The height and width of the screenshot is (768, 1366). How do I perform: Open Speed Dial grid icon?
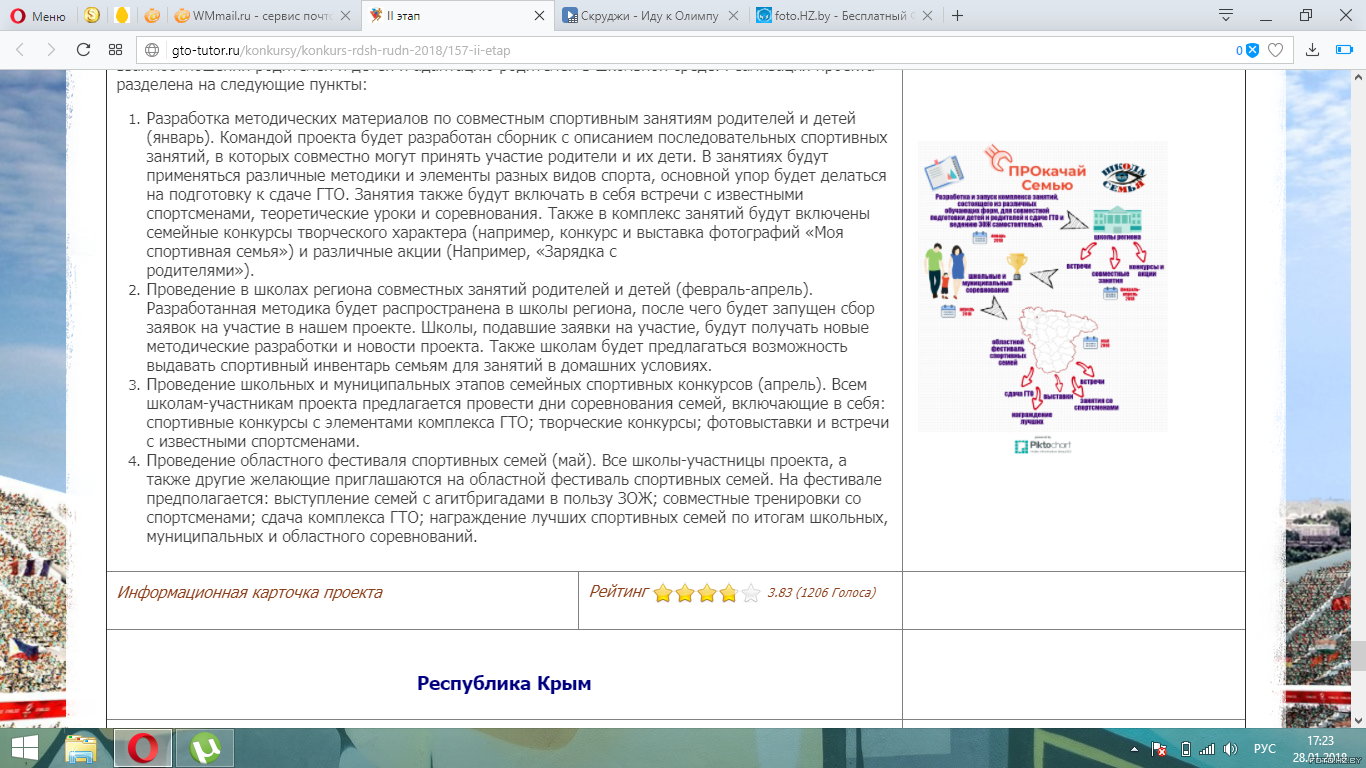pos(115,50)
